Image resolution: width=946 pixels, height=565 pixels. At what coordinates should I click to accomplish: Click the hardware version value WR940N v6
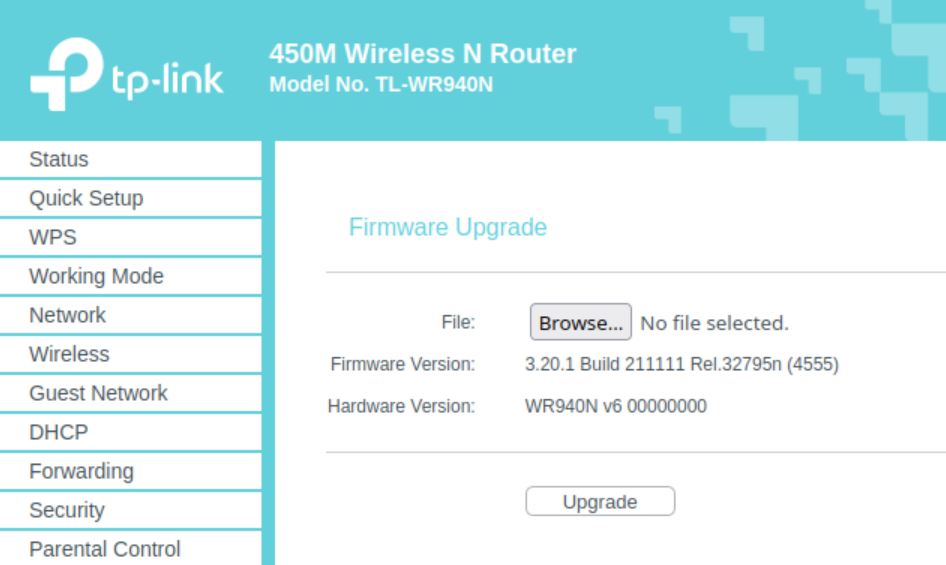[x=615, y=407]
